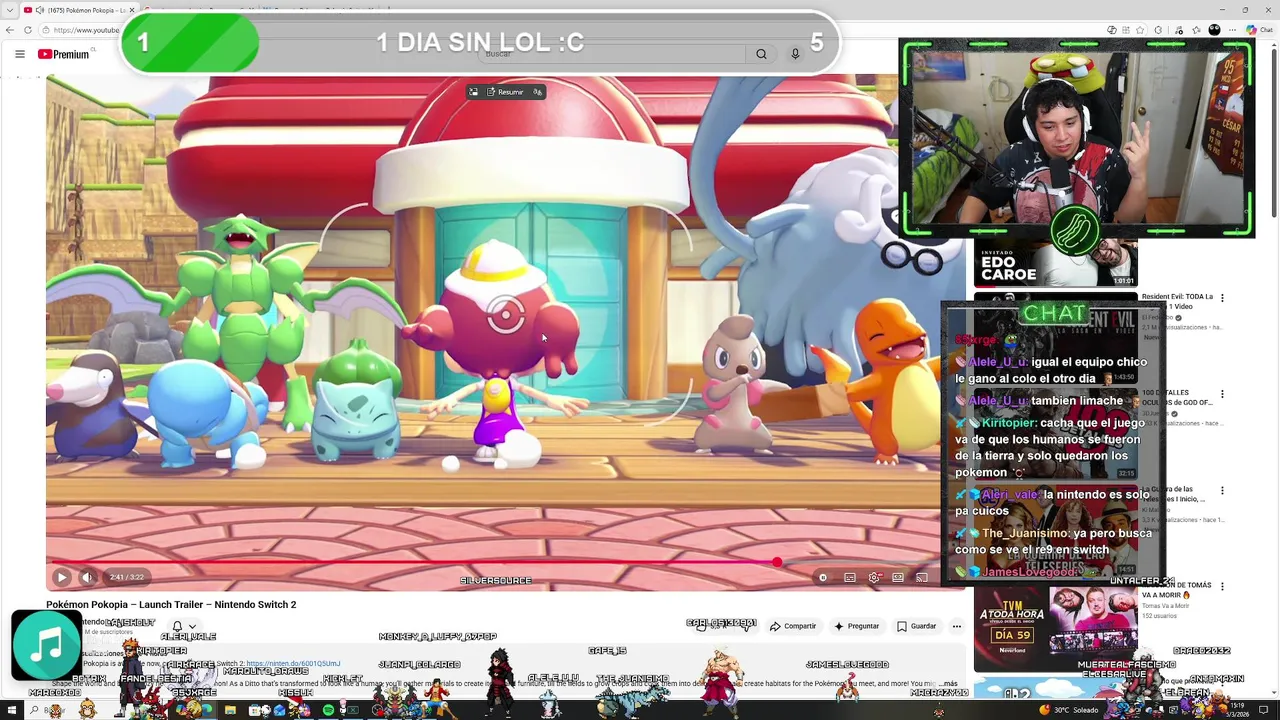1280x720 pixels.
Task: Open options for Resident Evil: TODA La video
Action: click(1222, 298)
